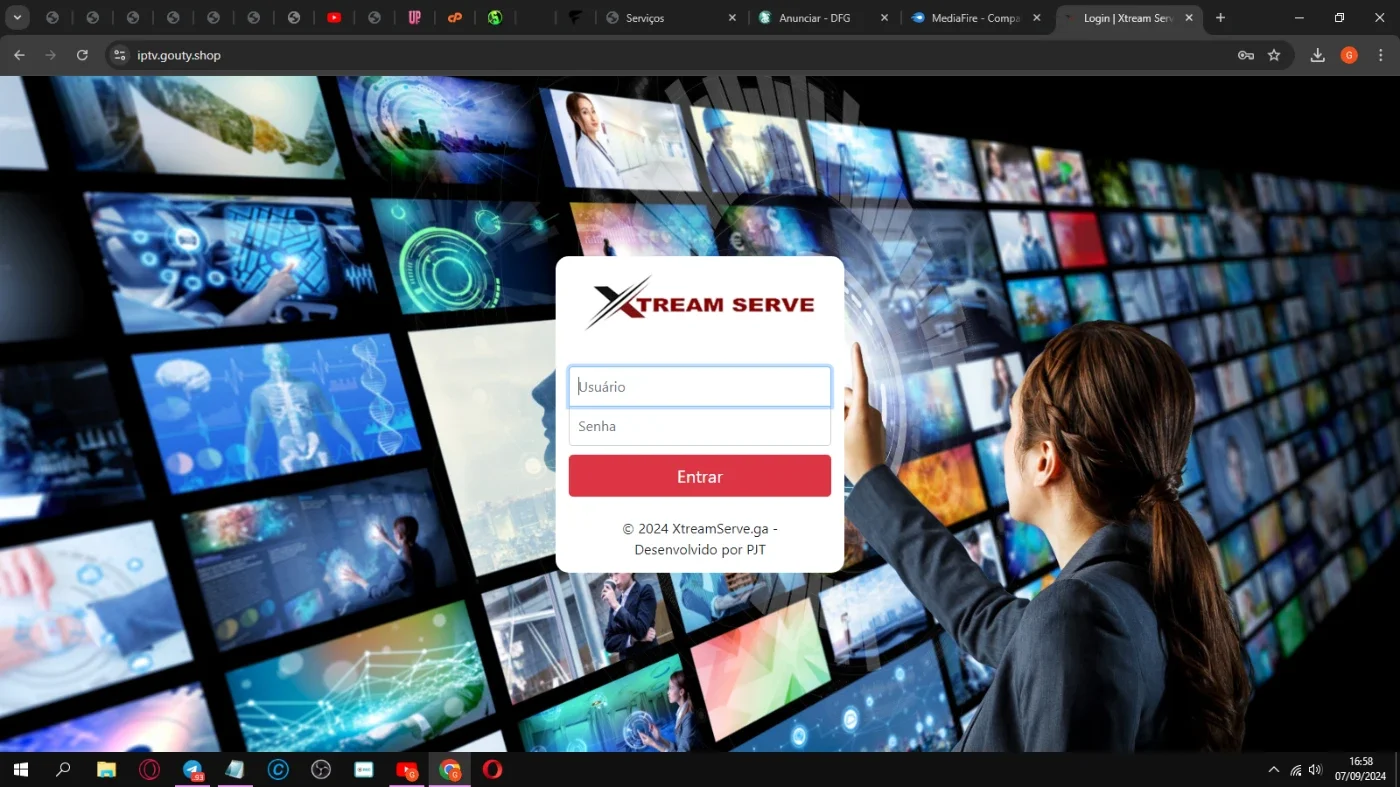Open red Opera browser from taskbar
1400x787 pixels.
tap(492, 770)
